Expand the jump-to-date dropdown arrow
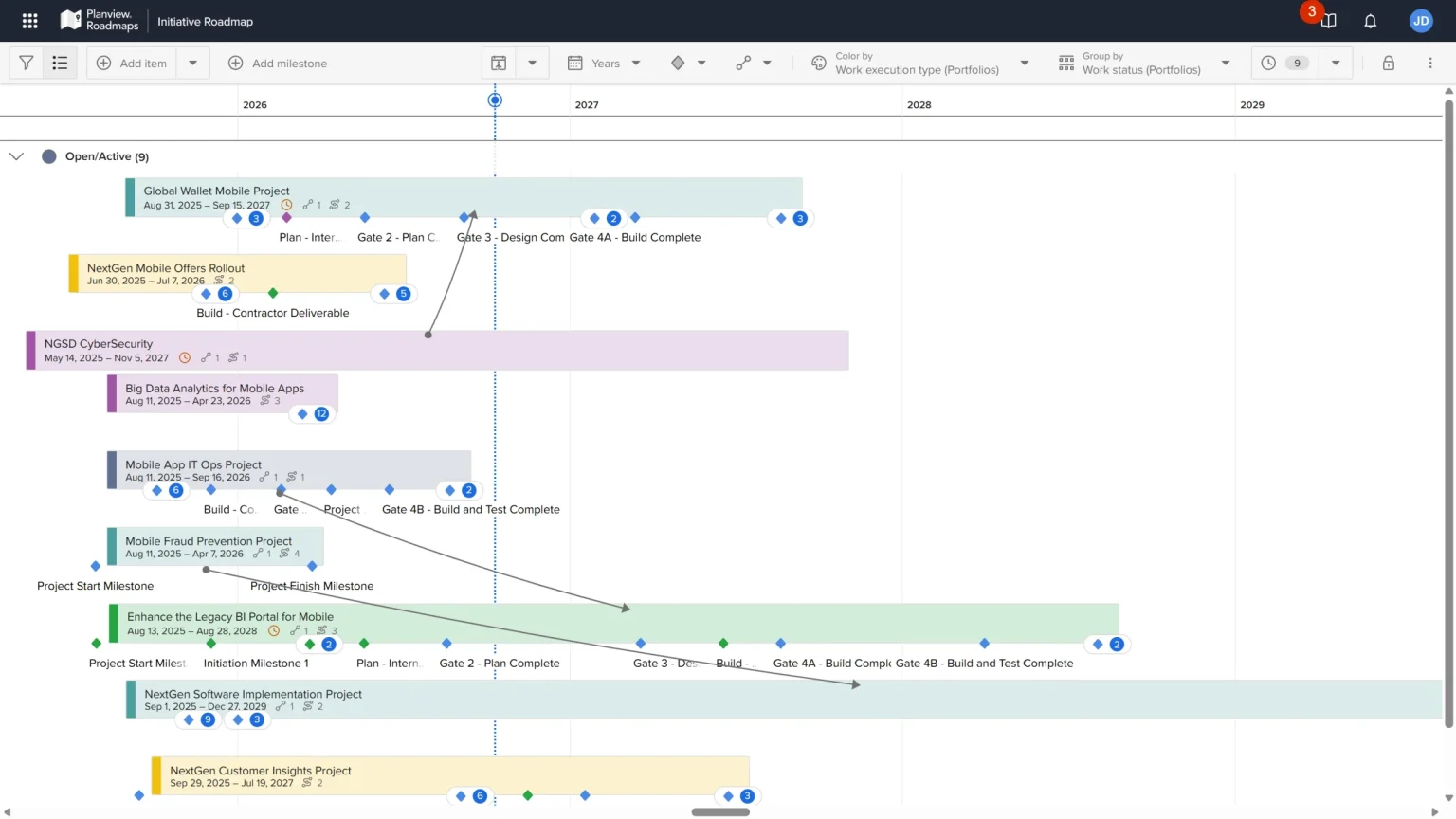The width and height of the screenshot is (1456, 819). 532,63
